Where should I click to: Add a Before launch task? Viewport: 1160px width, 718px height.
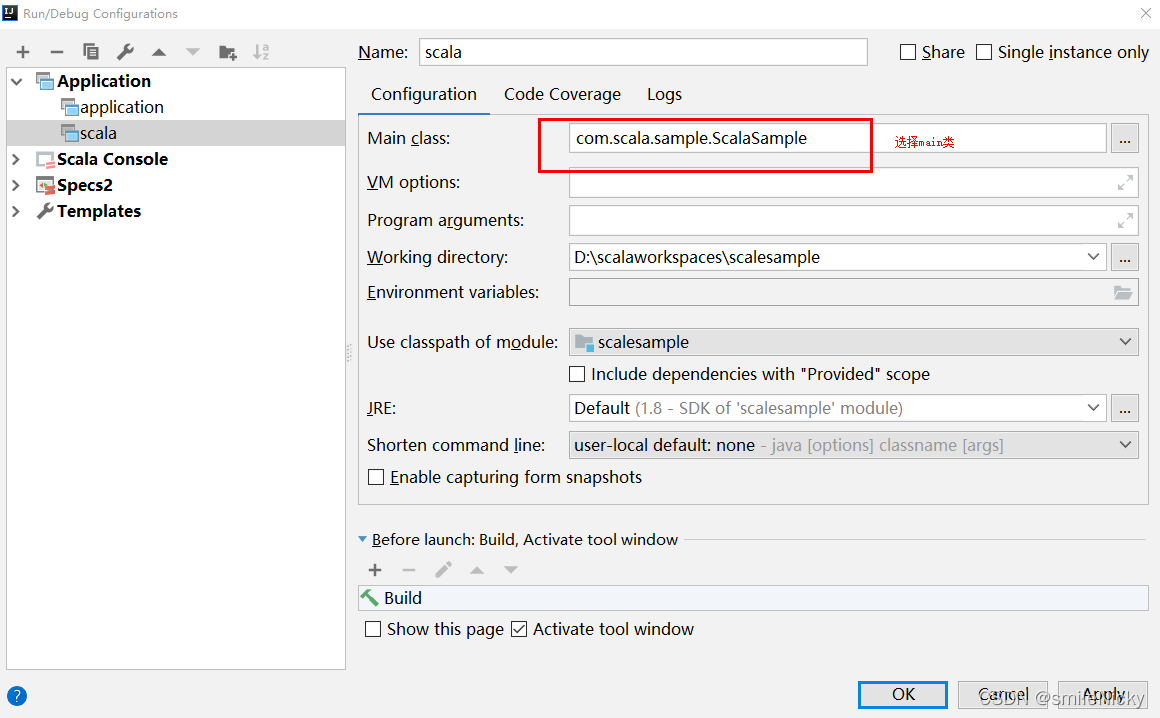(375, 570)
